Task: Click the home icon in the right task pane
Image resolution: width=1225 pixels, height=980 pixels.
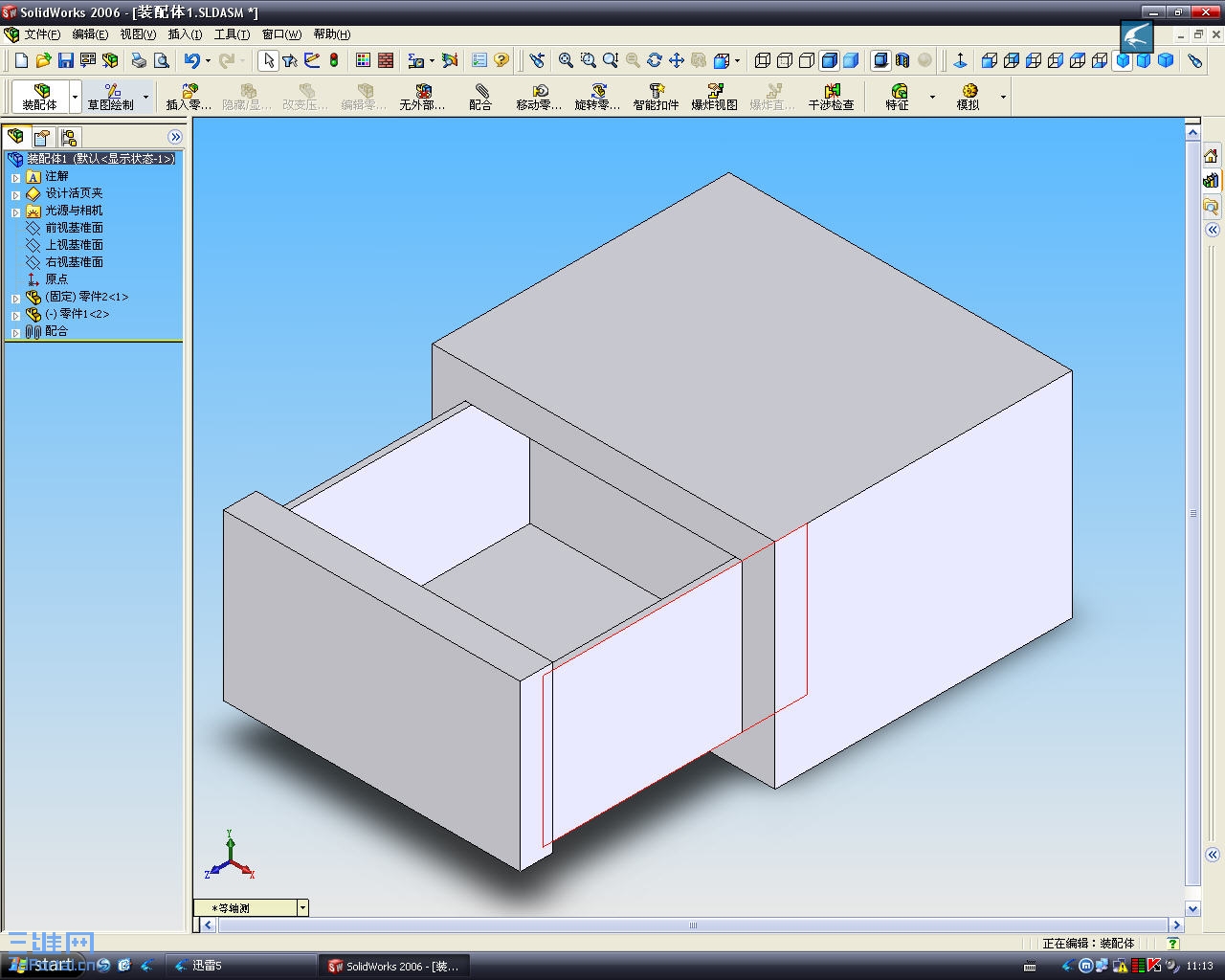Action: coord(1211,156)
